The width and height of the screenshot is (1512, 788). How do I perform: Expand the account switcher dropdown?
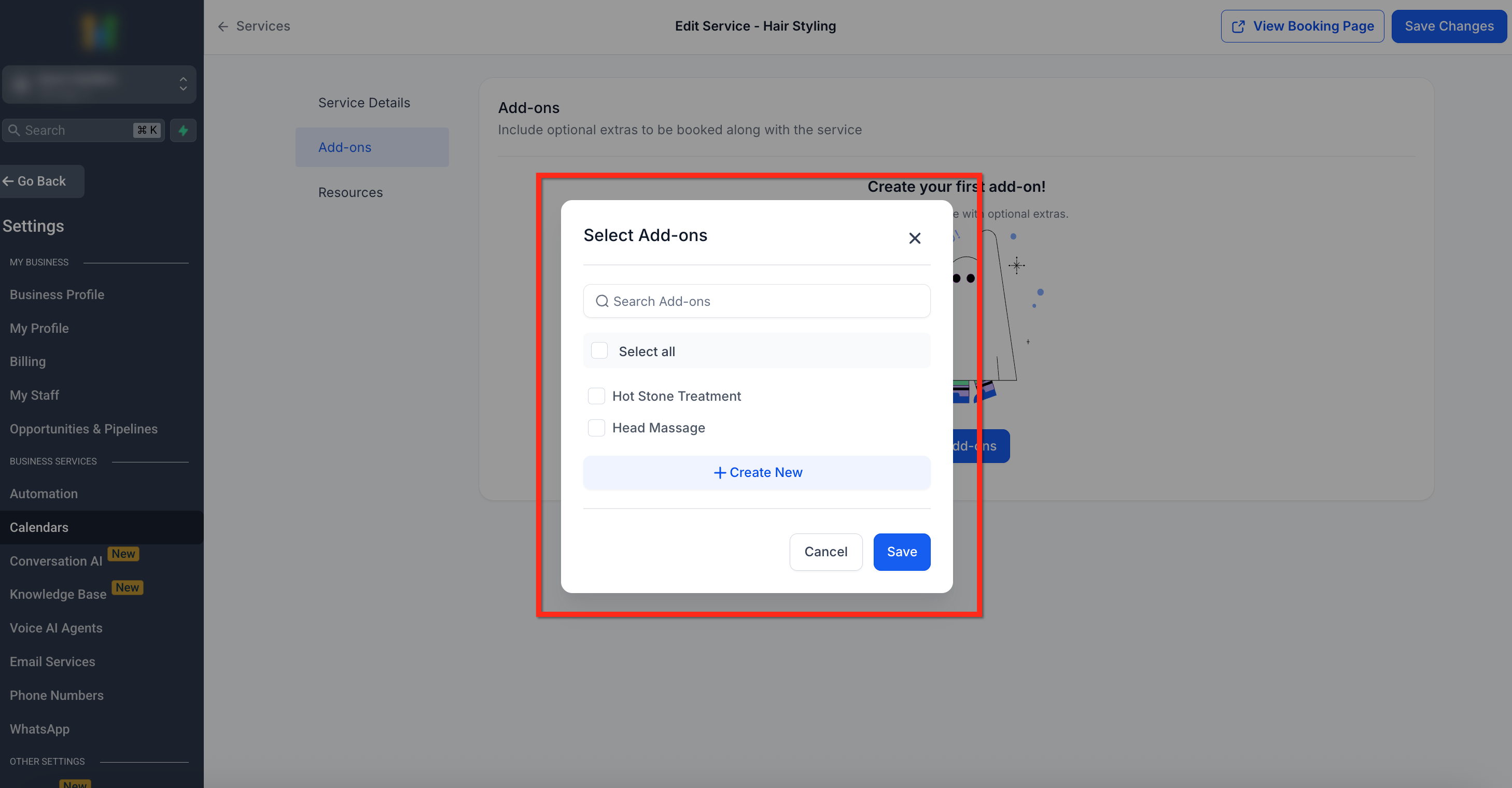[183, 84]
